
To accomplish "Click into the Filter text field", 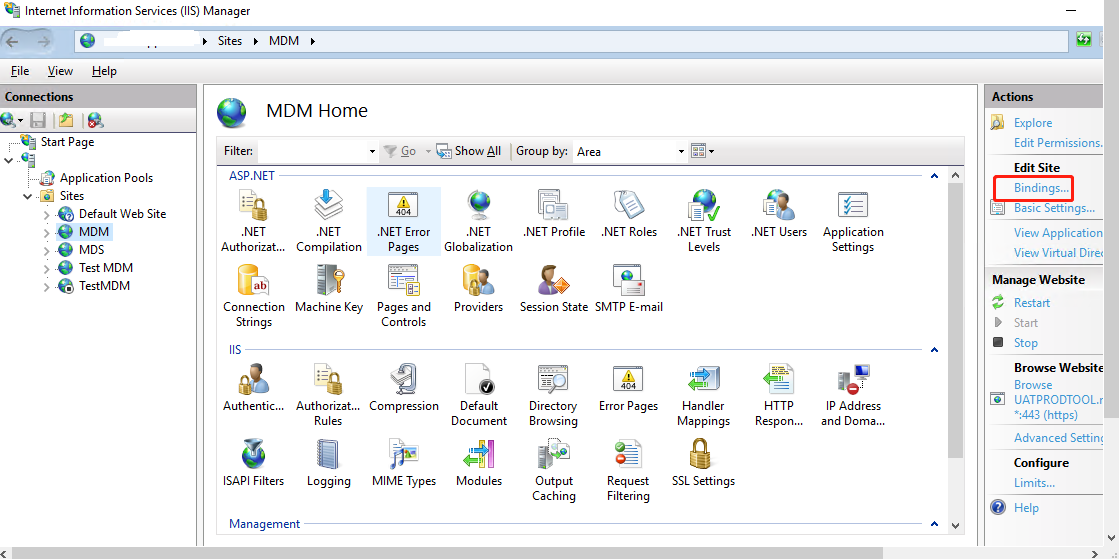I will click(x=313, y=151).
